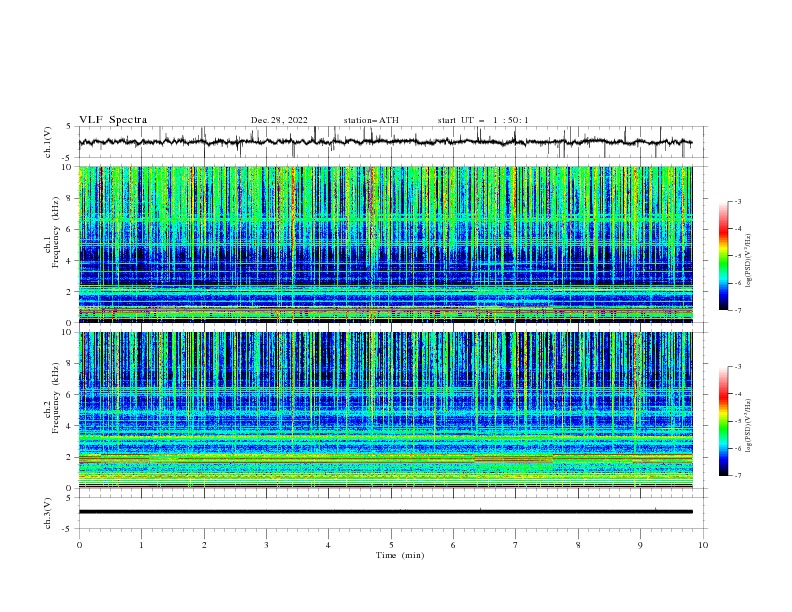Click time axis tick label "3"
Viewport: 792px width, 612px height.
266,545
